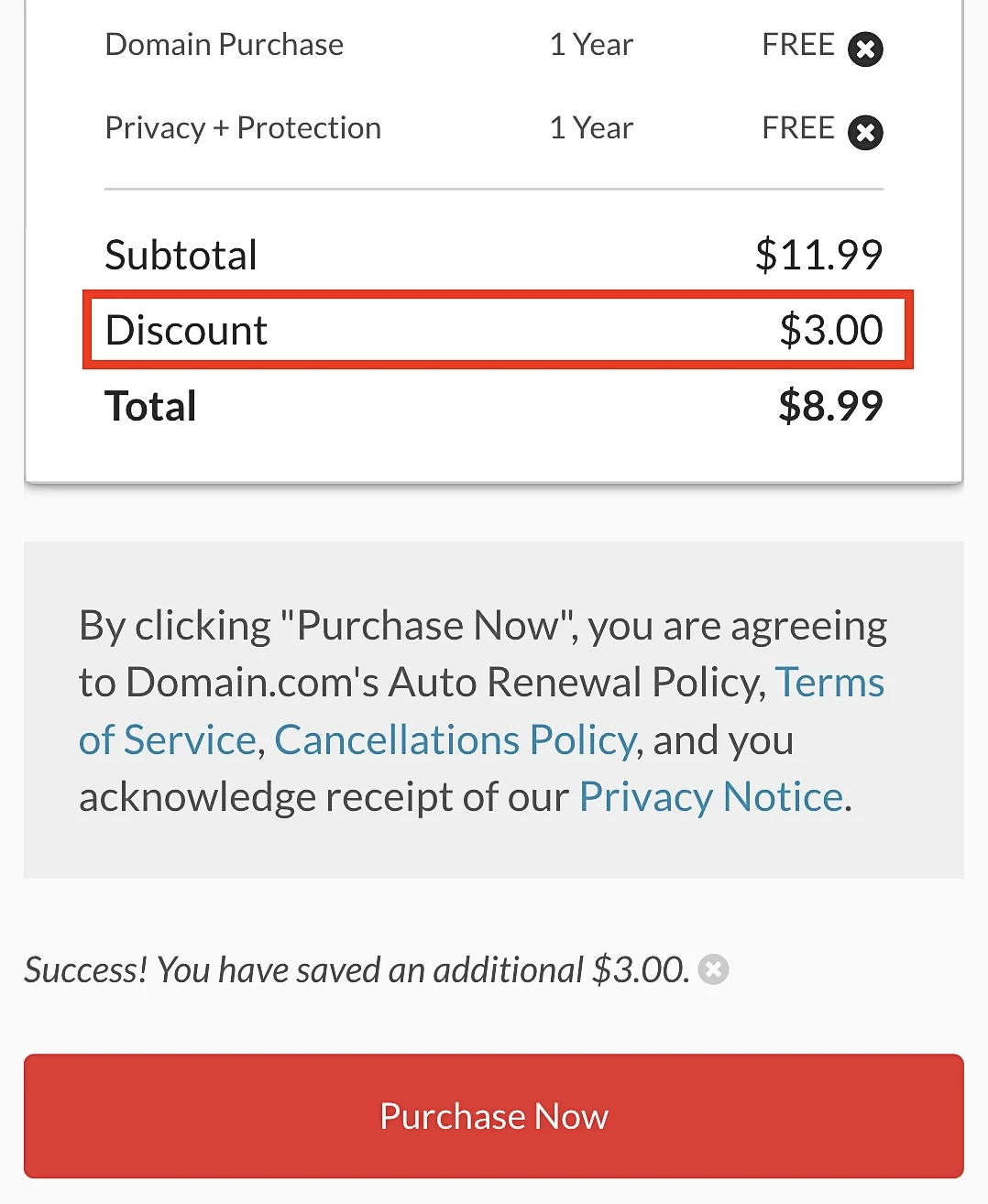
Task: Select the Privacy + Protection item label
Action: pos(243,127)
